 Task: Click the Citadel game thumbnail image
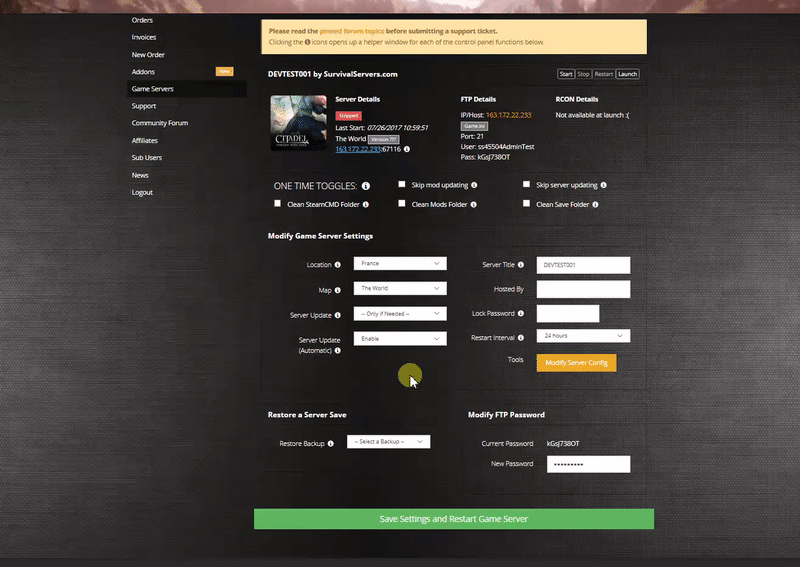(x=298, y=122)
